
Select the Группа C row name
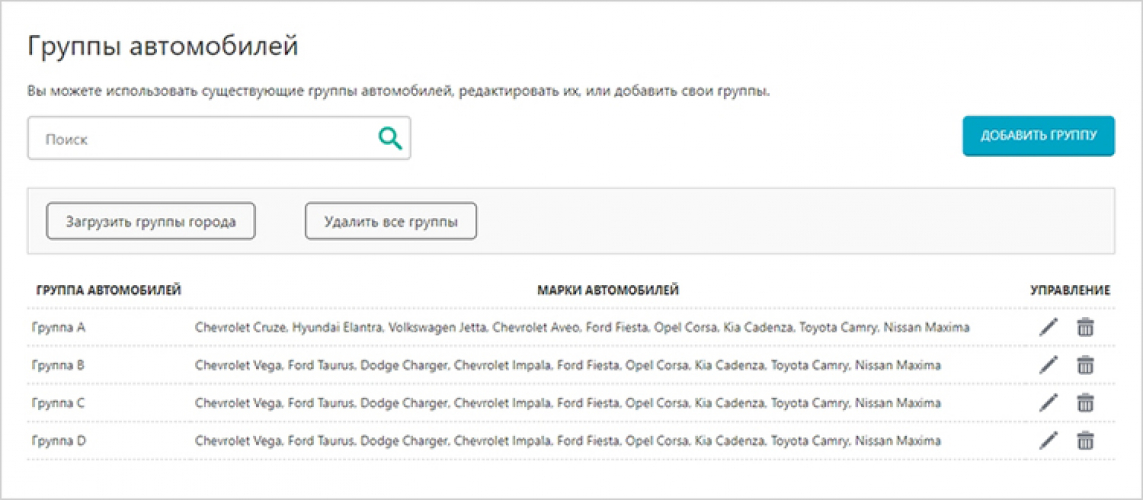point(59,403)
